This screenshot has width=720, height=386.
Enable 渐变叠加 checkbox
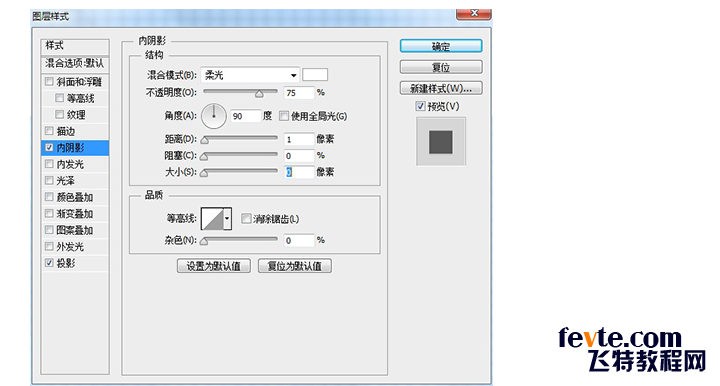pyautogui.click(x=49, y=213)
